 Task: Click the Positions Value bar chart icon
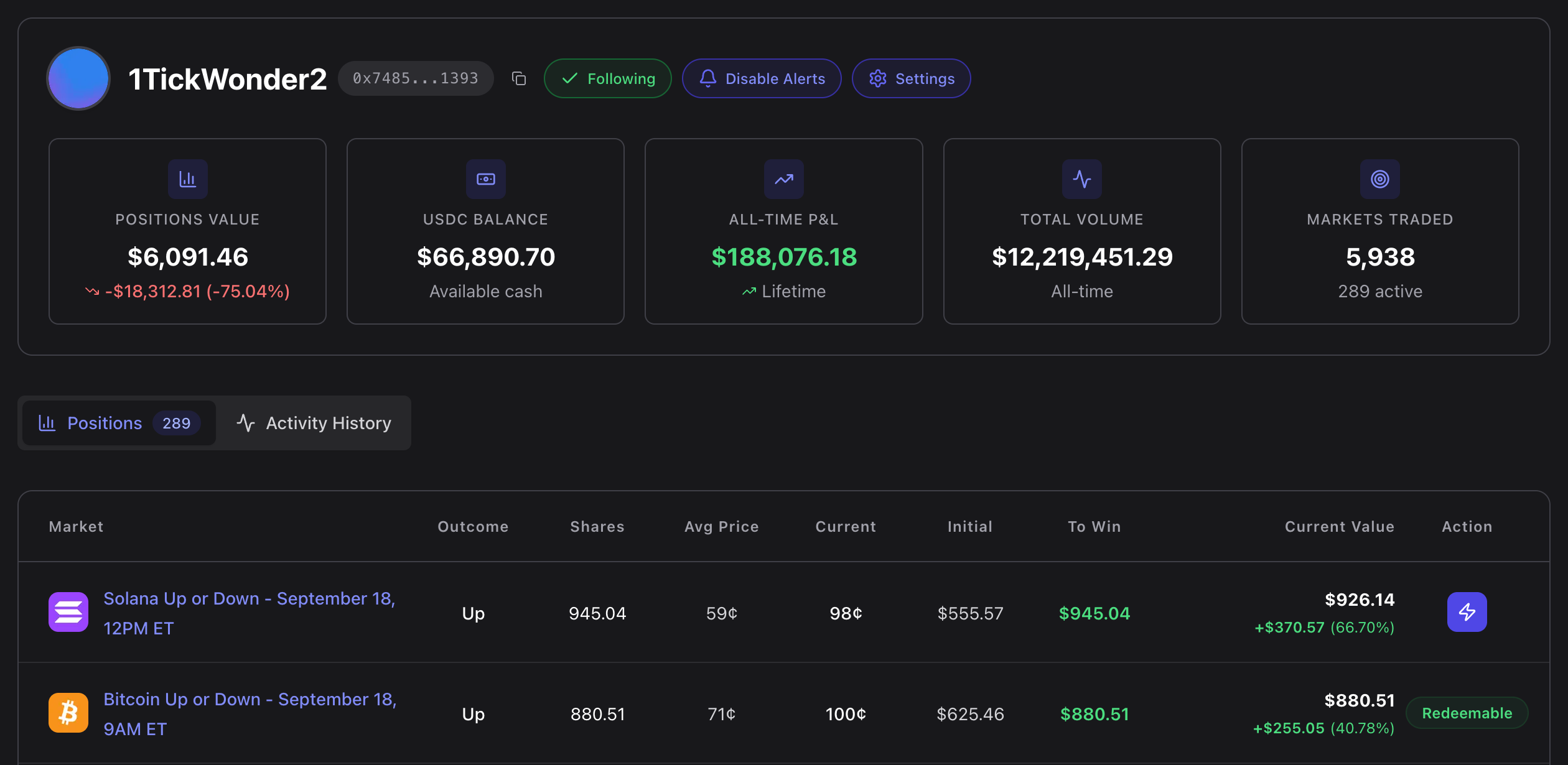coord(187,179)
